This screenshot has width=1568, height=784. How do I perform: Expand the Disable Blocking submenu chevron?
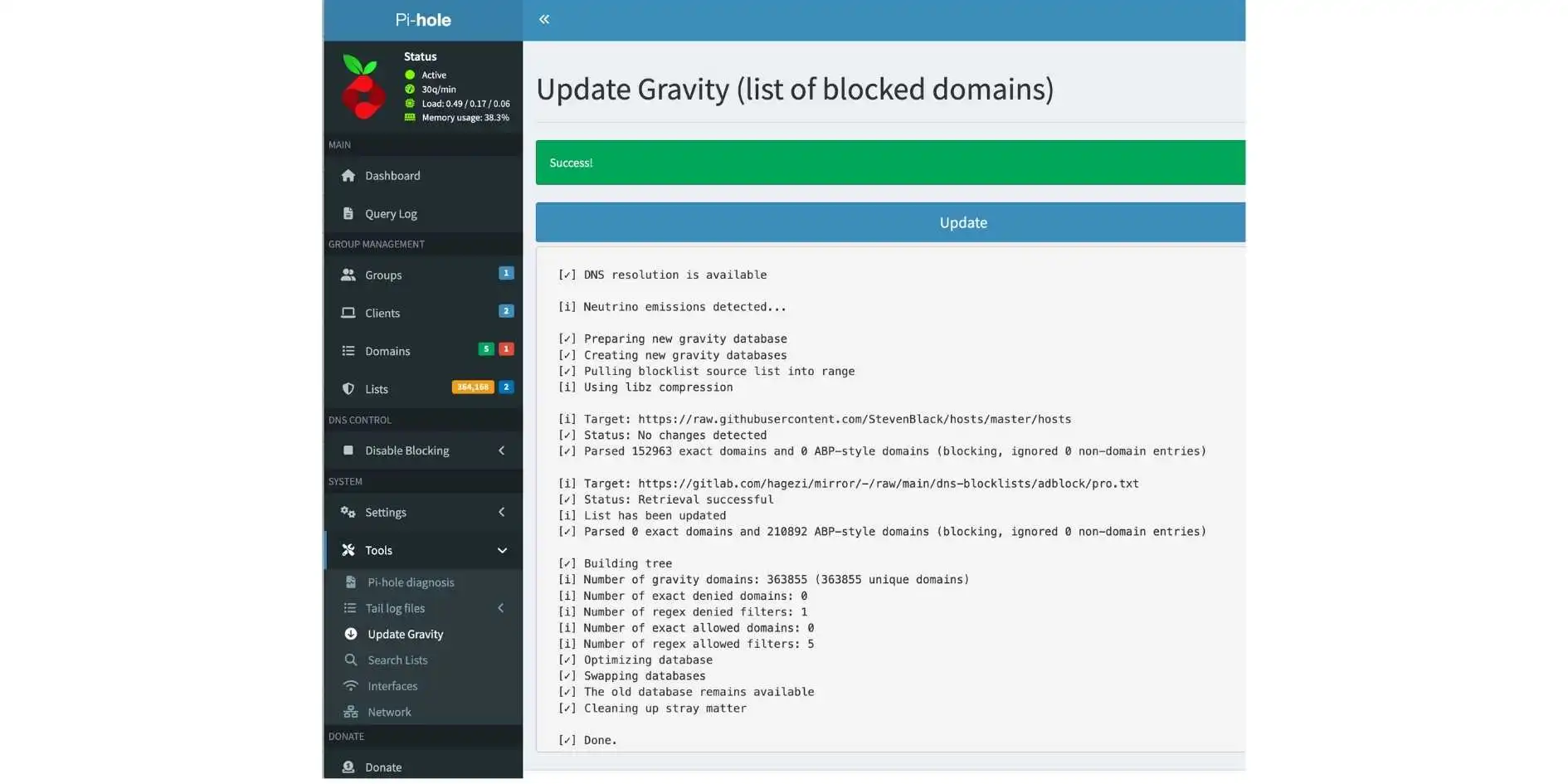pyautogui.click(x=501, y=451)
